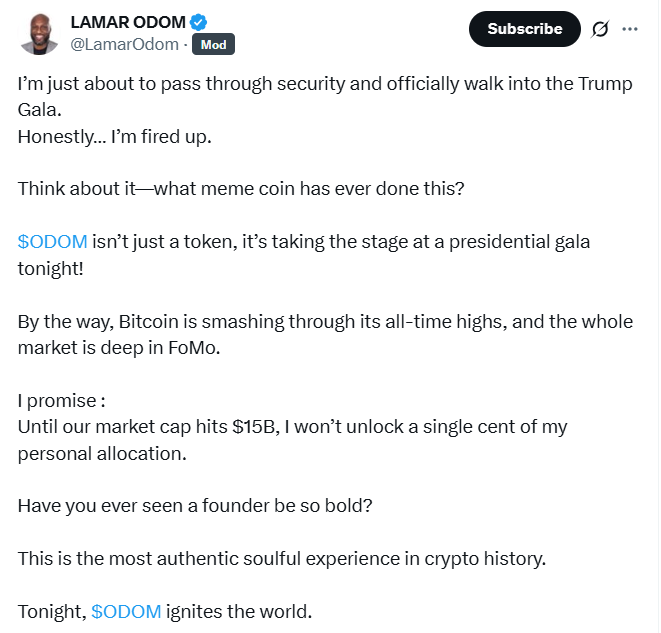
Task: Open the $ODOM cashtag before "isn't just a token"
Action: (x=52, y=242)
